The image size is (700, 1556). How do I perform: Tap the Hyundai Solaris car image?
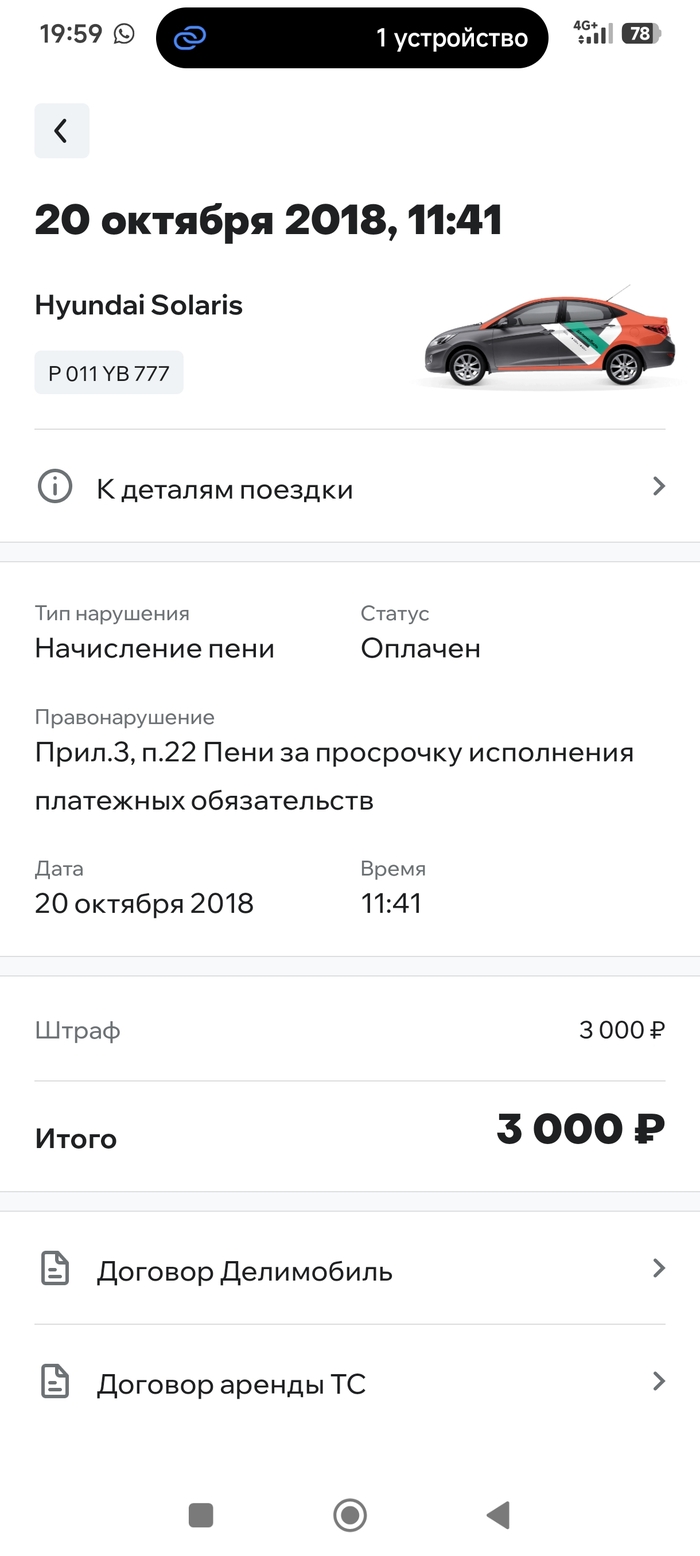click(549, 337)
